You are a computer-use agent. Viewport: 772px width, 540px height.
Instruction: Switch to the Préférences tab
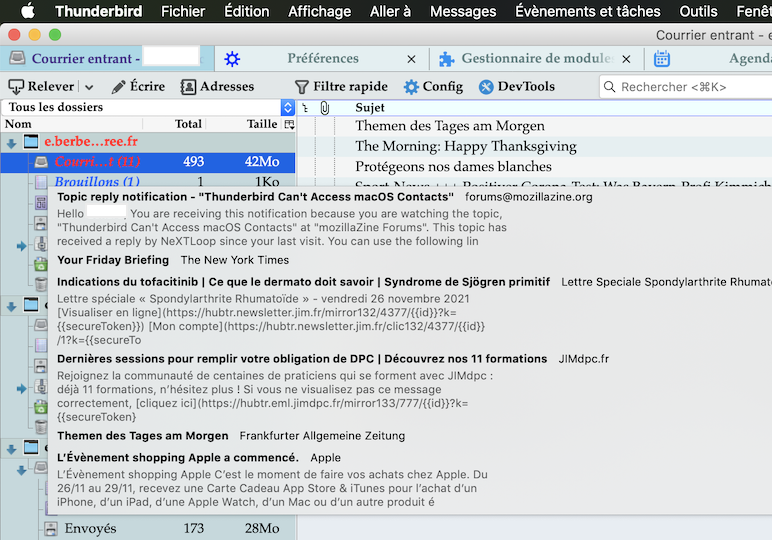322,59
